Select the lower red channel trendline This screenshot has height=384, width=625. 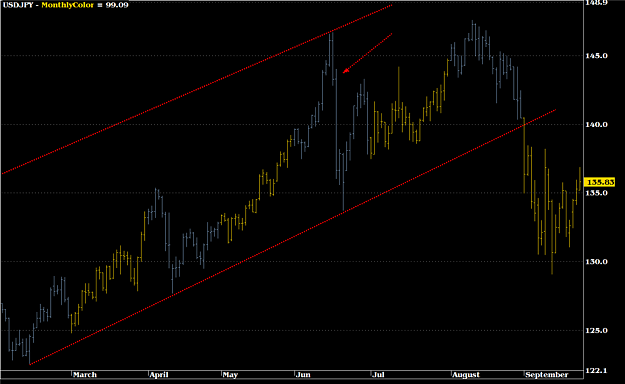292,237
